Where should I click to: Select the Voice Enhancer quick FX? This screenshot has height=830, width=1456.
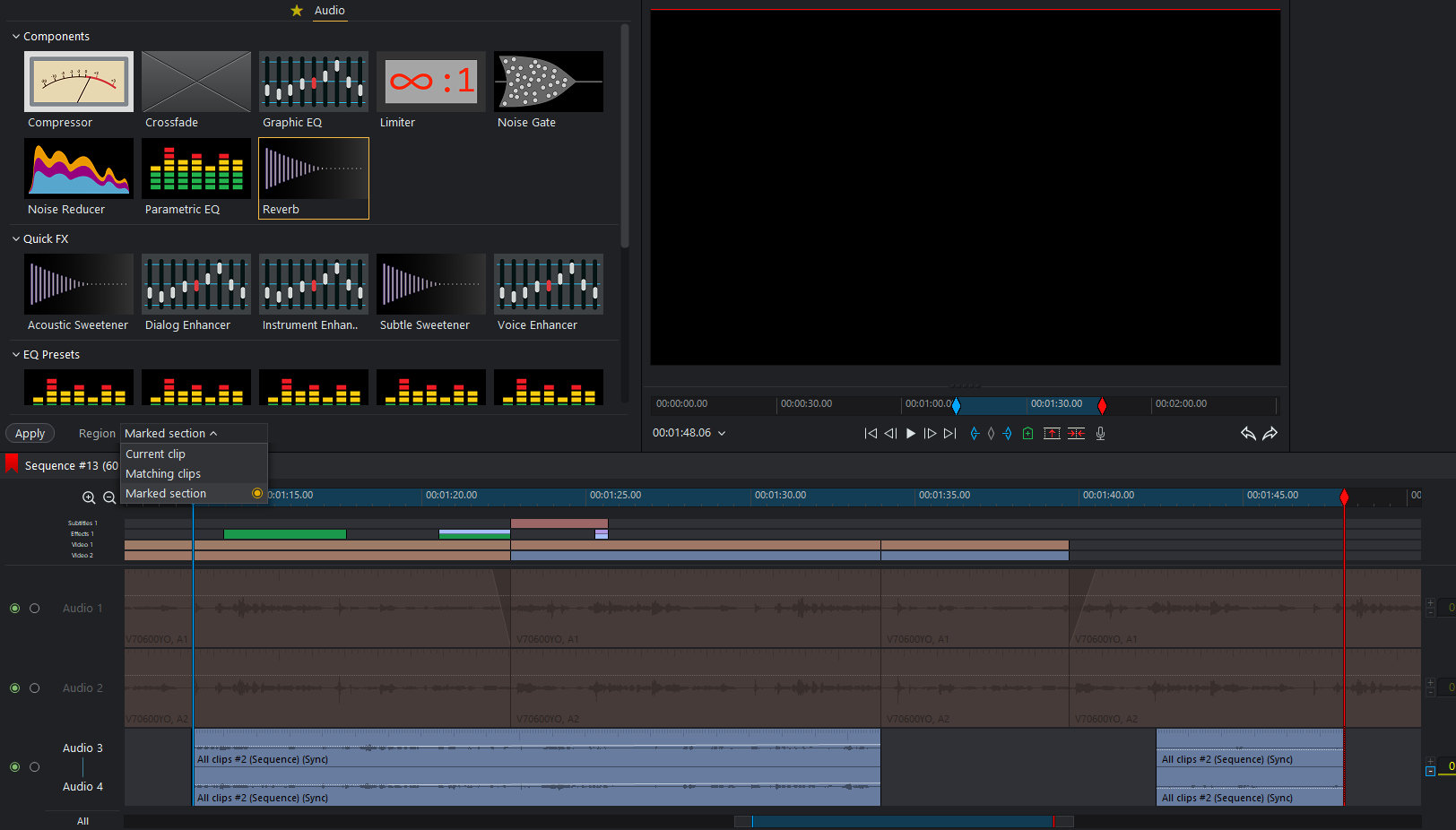(549, 293)
